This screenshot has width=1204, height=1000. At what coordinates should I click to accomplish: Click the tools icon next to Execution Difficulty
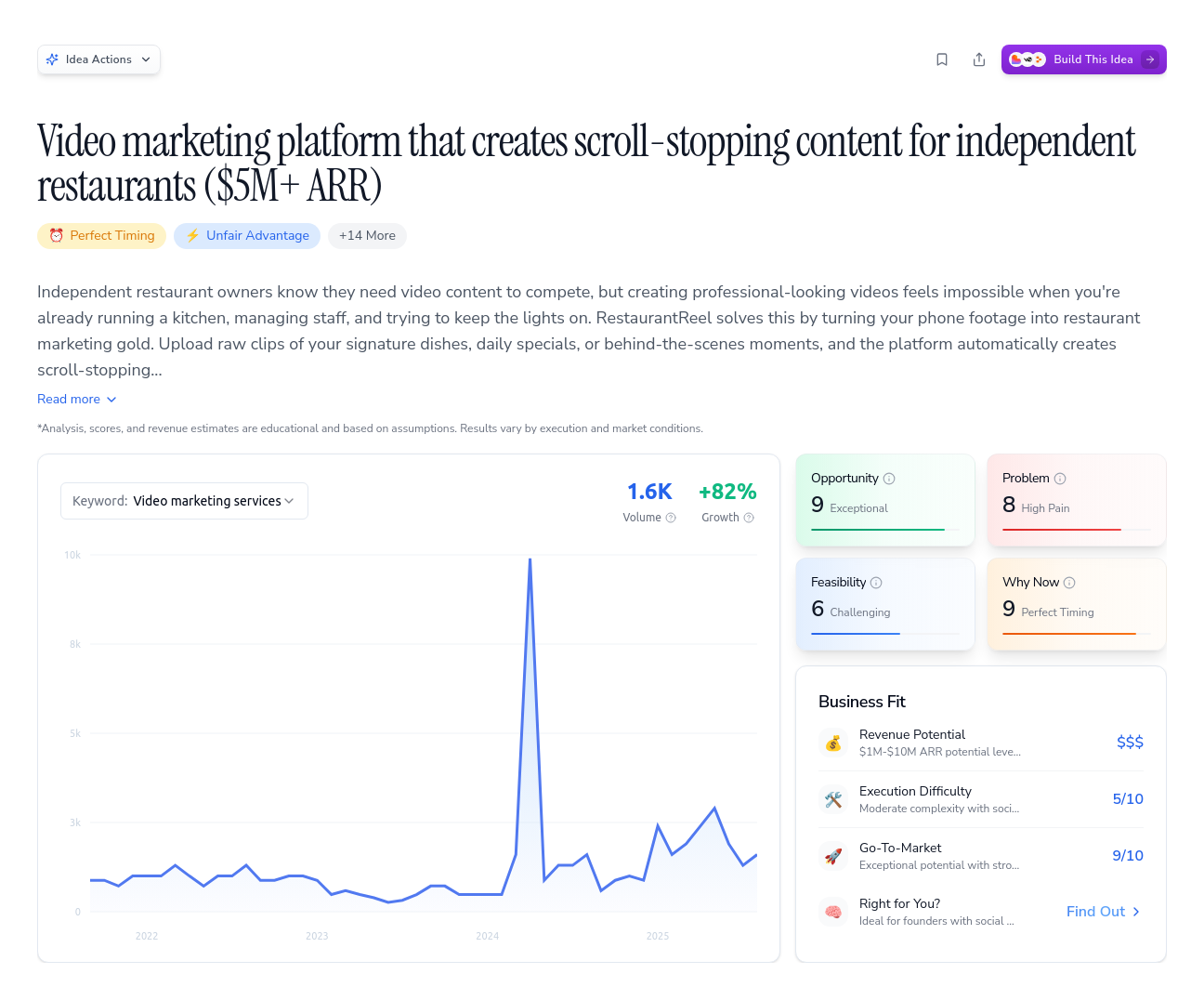click(x=833, y=799)
